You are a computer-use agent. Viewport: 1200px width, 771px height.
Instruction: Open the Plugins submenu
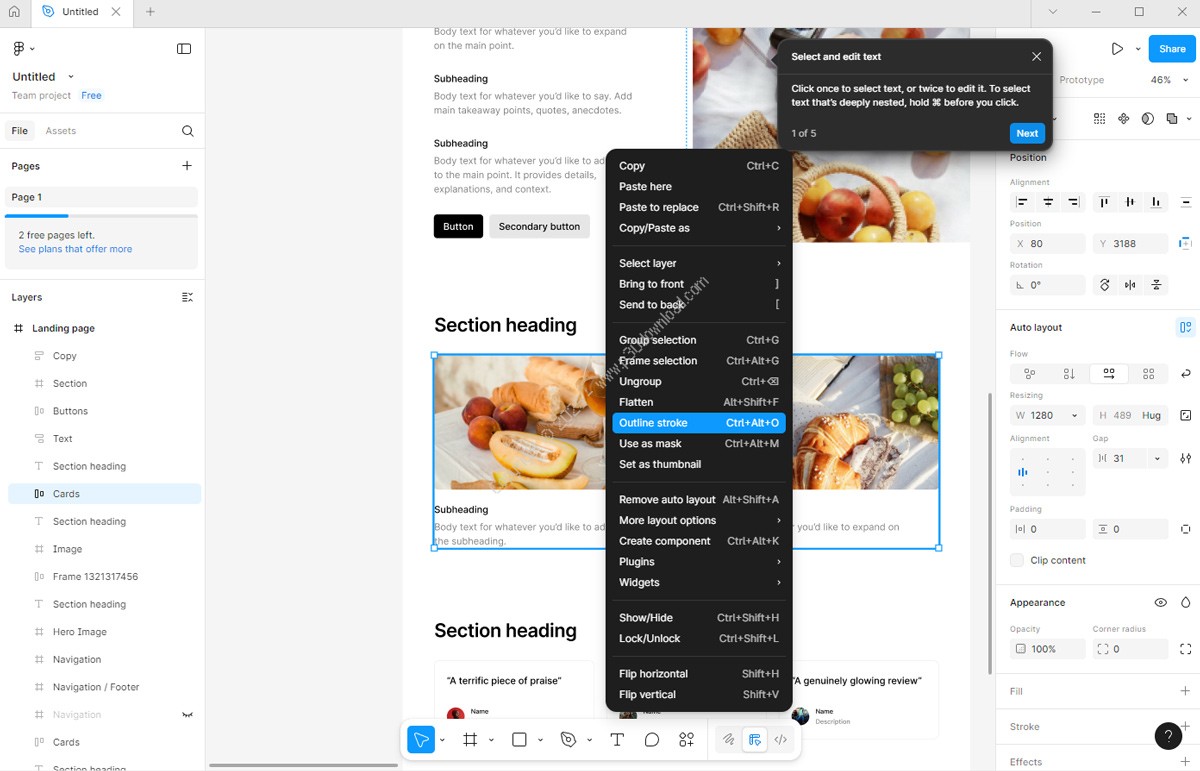click(x=699, y=562)
